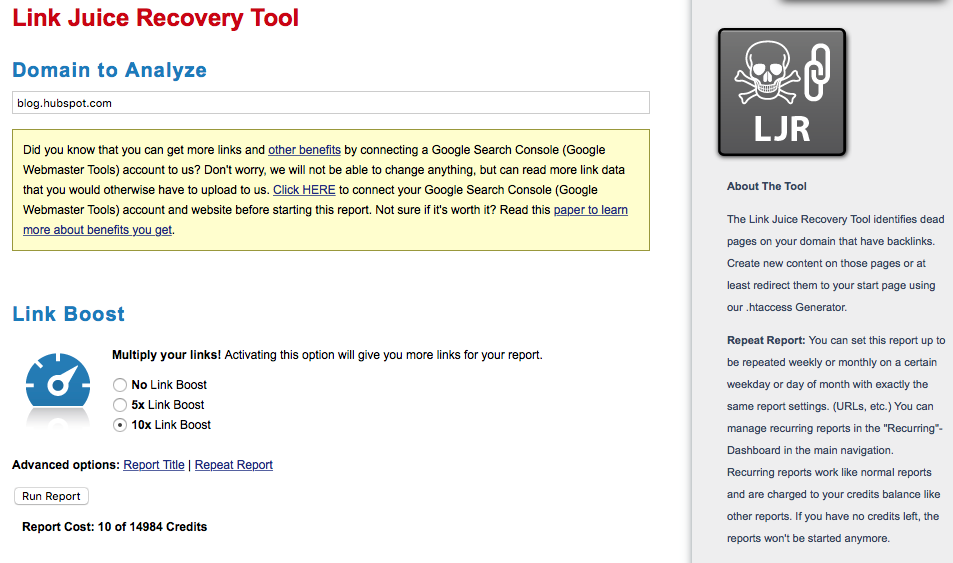Image resolution: width=953 pixels, height=563 pixels.
Task: Open the 'paper to learn more about benefits' link
Action: pos(590,210)
